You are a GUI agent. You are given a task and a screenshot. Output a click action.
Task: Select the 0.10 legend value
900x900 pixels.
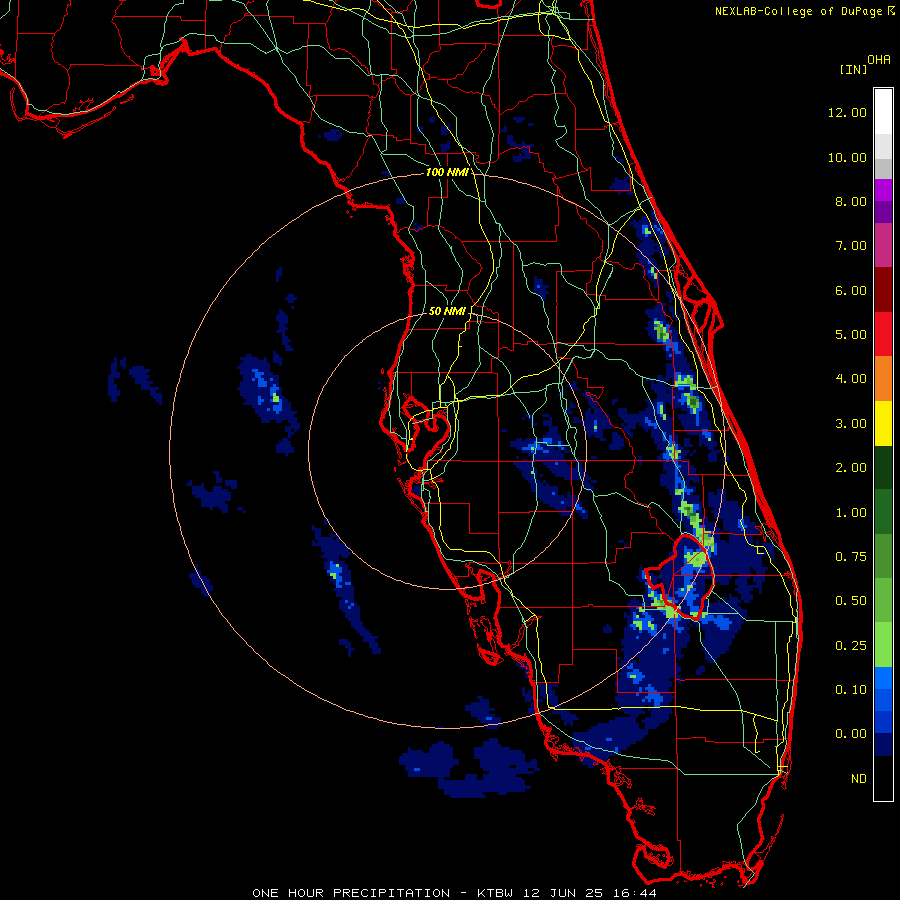click(851, 690)
